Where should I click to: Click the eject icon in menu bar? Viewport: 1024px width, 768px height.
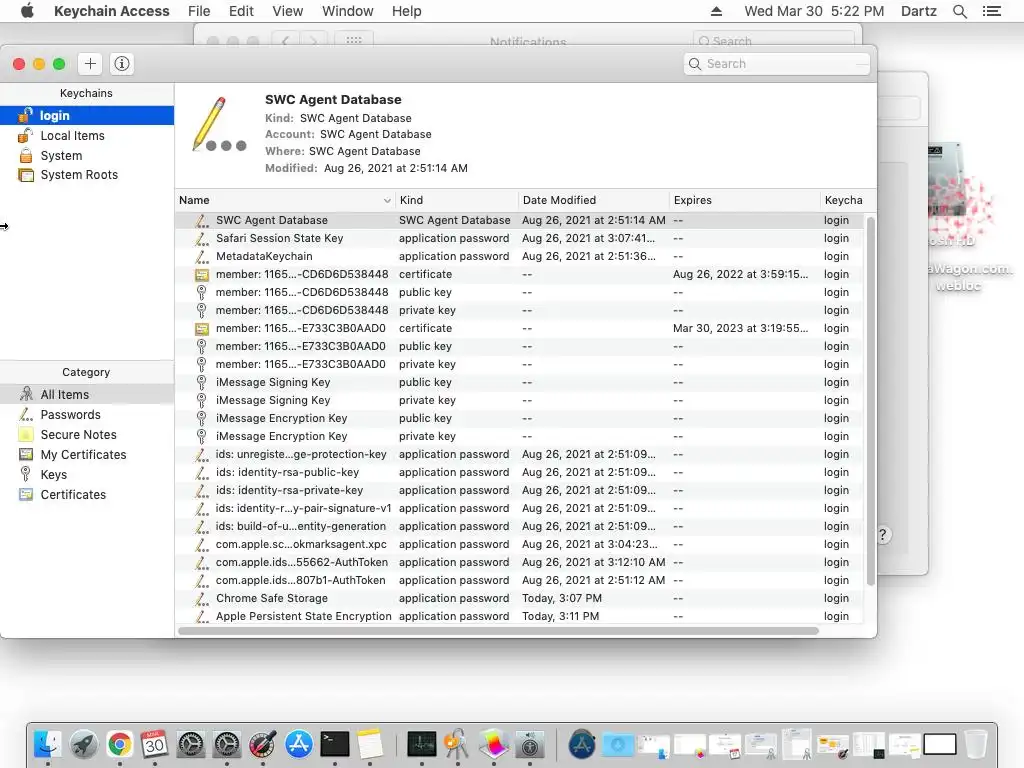coord(716,11)
